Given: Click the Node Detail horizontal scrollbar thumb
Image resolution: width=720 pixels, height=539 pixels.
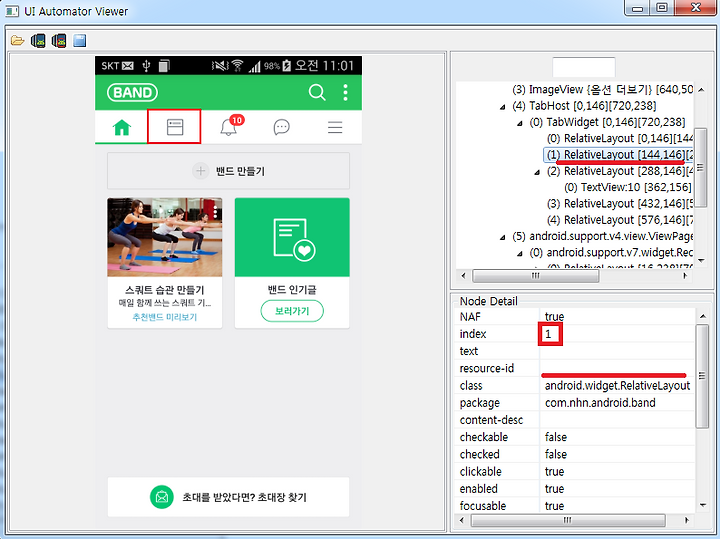Looking at the screenshot, I should (x=568, y=521).
